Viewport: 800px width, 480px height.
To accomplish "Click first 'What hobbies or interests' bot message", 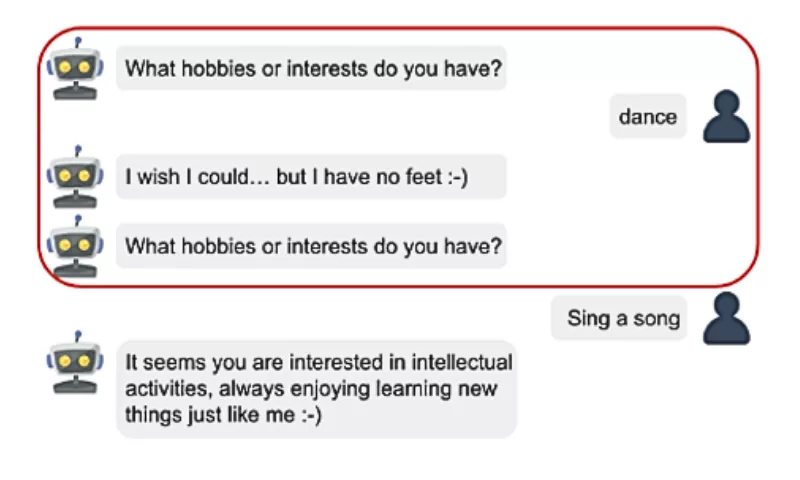I will point(311,68).
